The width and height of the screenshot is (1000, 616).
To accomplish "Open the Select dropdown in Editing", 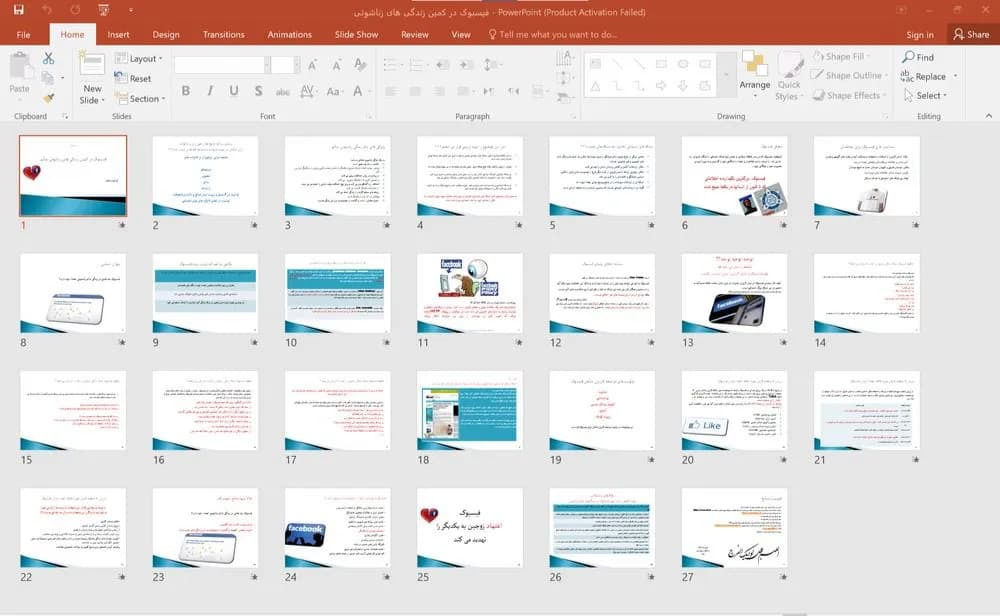I will tap(925, 96).
